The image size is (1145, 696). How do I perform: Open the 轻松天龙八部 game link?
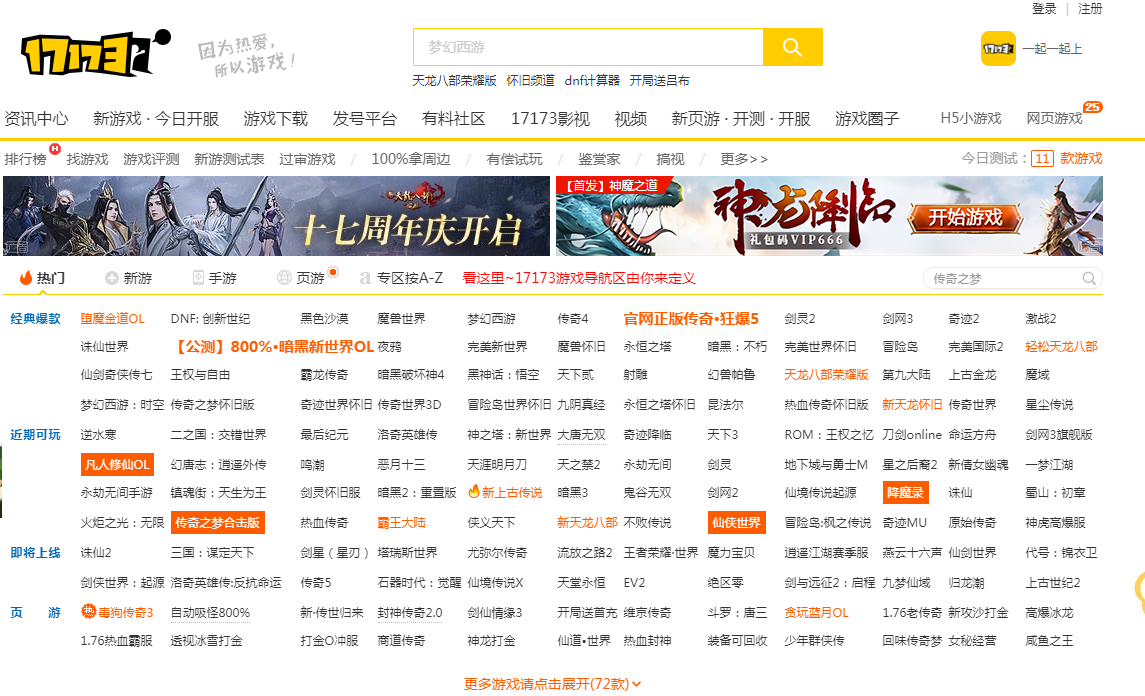(x=1061, y=346)
